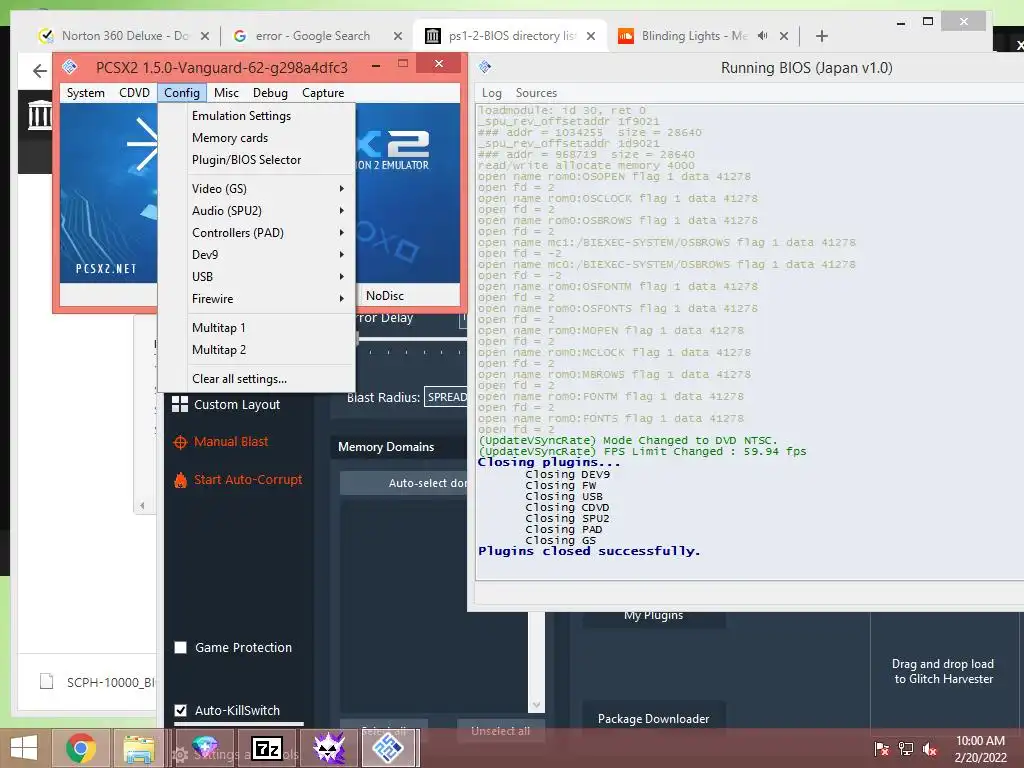Open the Windows Start button

point(24,748)
